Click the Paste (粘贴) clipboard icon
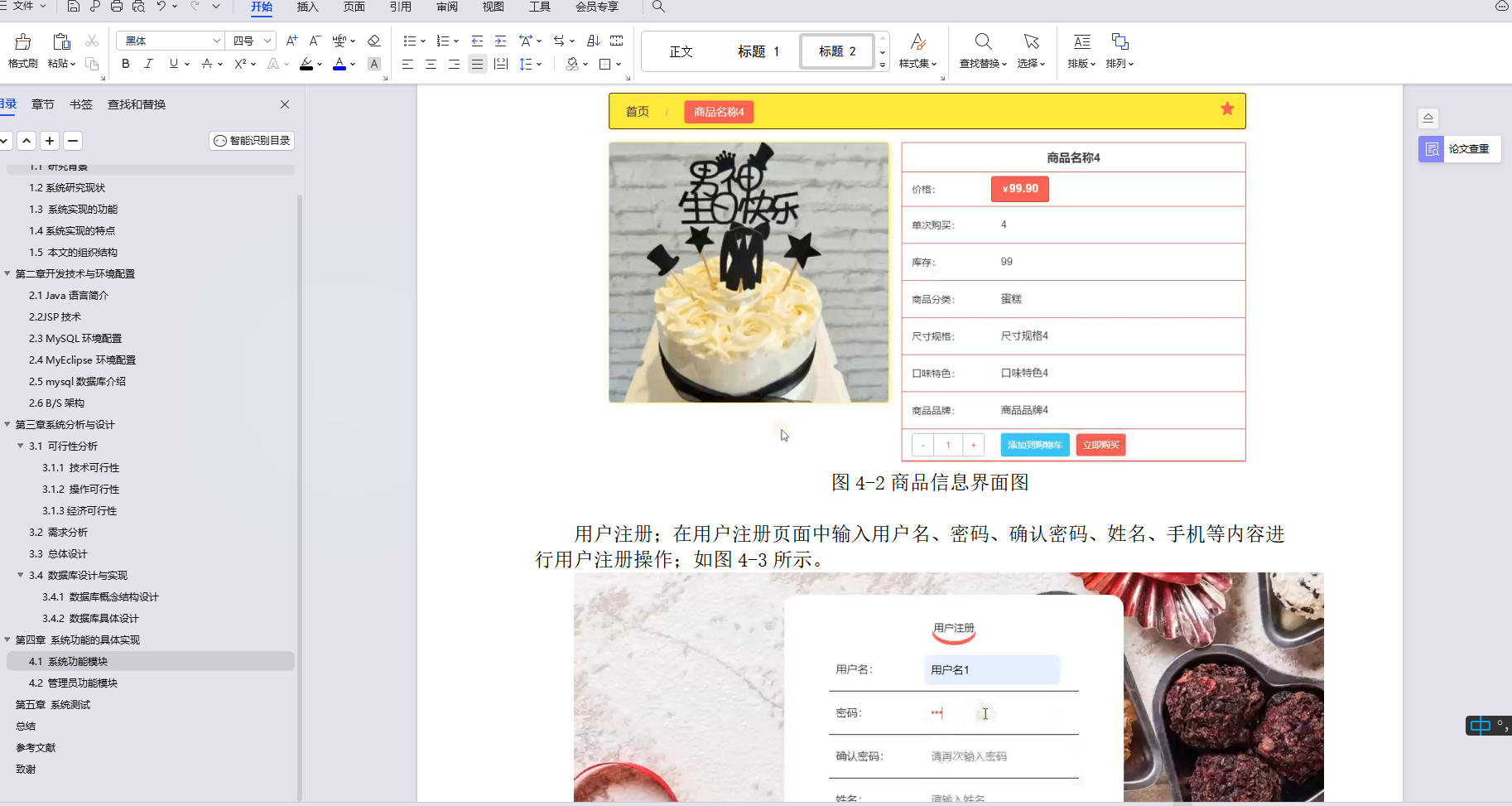1512x806 pixels. 61,41
